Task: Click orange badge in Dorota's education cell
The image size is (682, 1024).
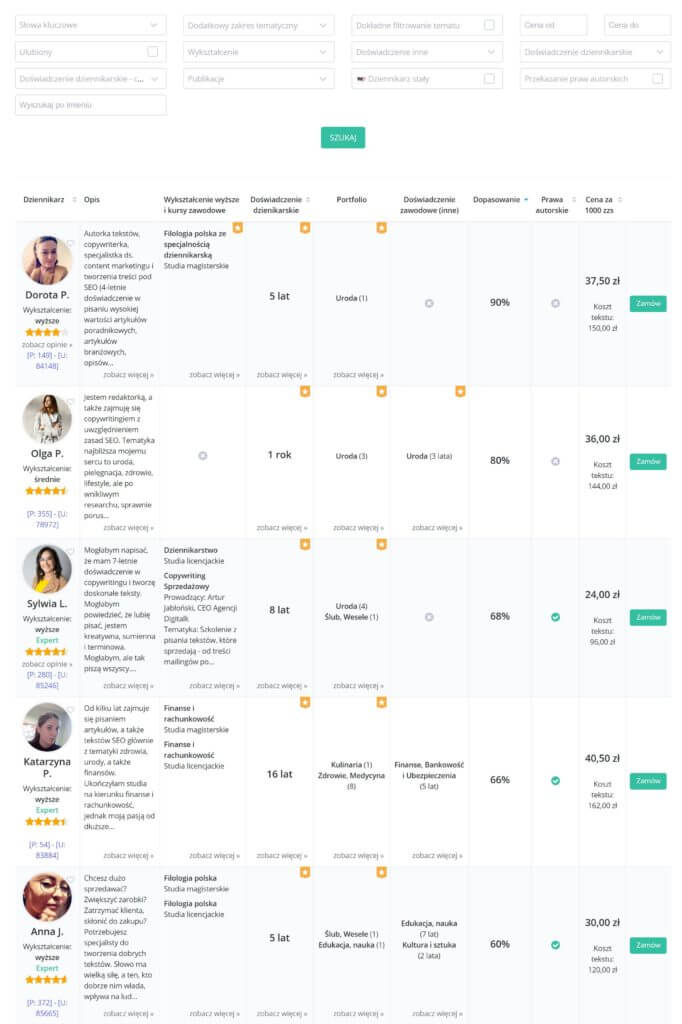Action: 238,228
